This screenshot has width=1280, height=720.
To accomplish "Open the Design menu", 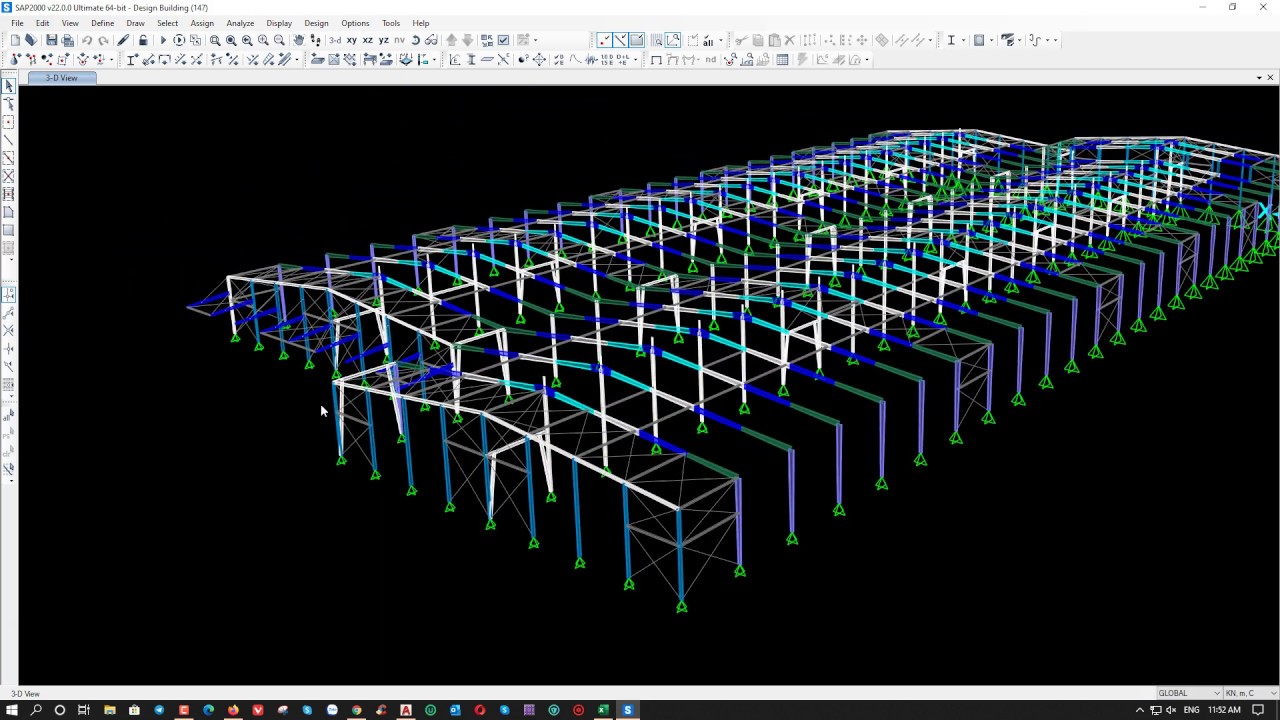I will (316, 23).
